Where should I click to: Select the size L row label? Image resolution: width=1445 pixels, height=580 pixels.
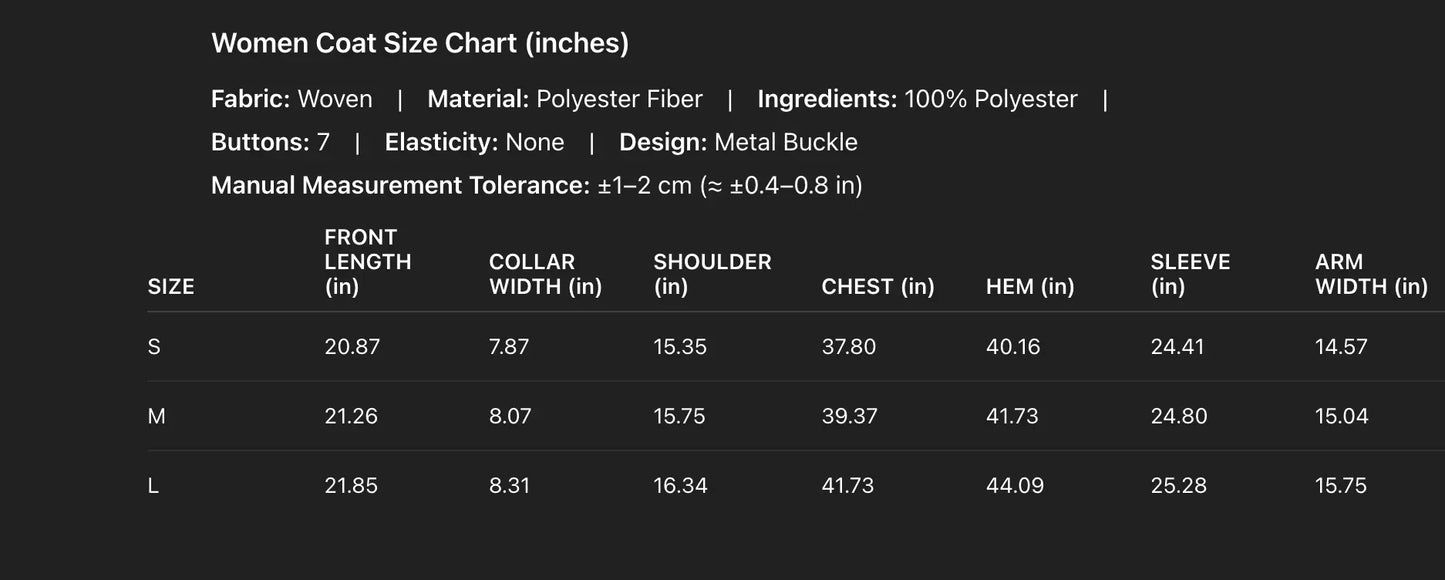tap(153, 486)
